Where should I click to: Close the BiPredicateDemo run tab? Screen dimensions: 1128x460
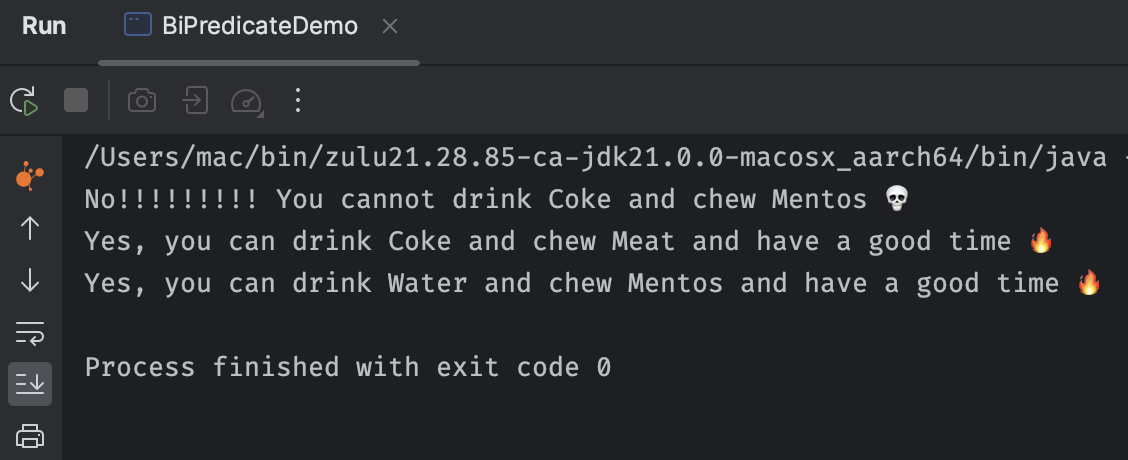[x=390, y=27]
